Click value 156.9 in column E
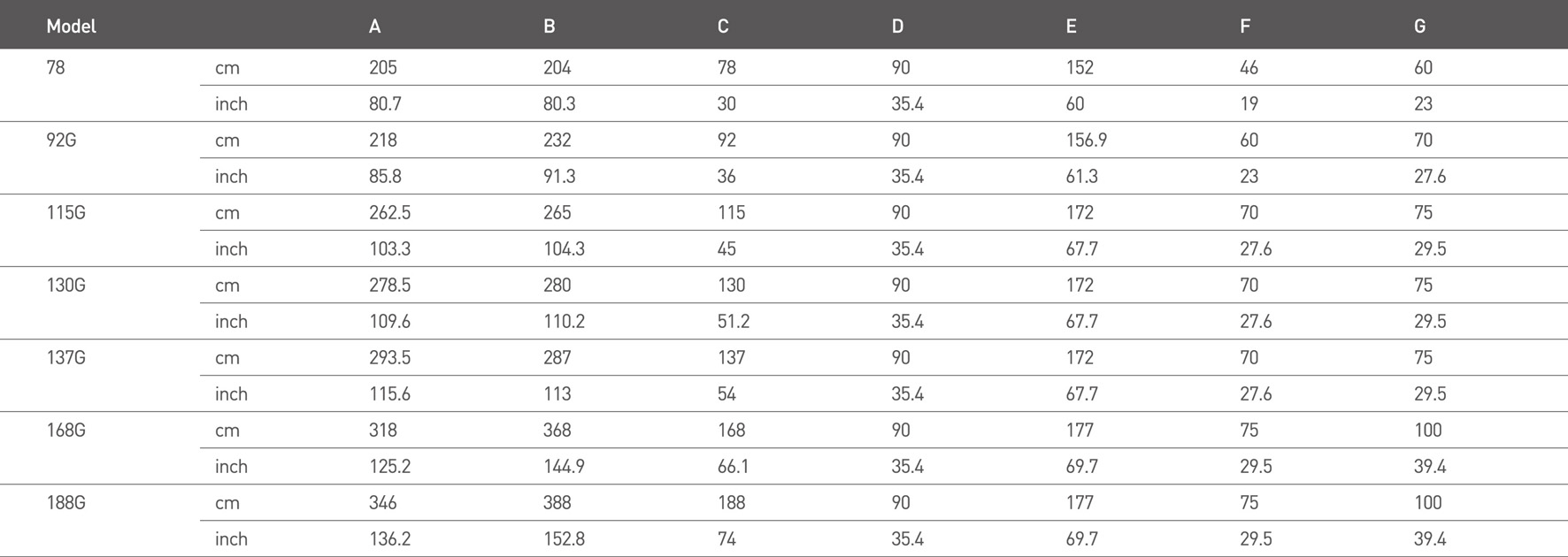This screenshot has height=557, width=1568. [x=1086, y=140]
